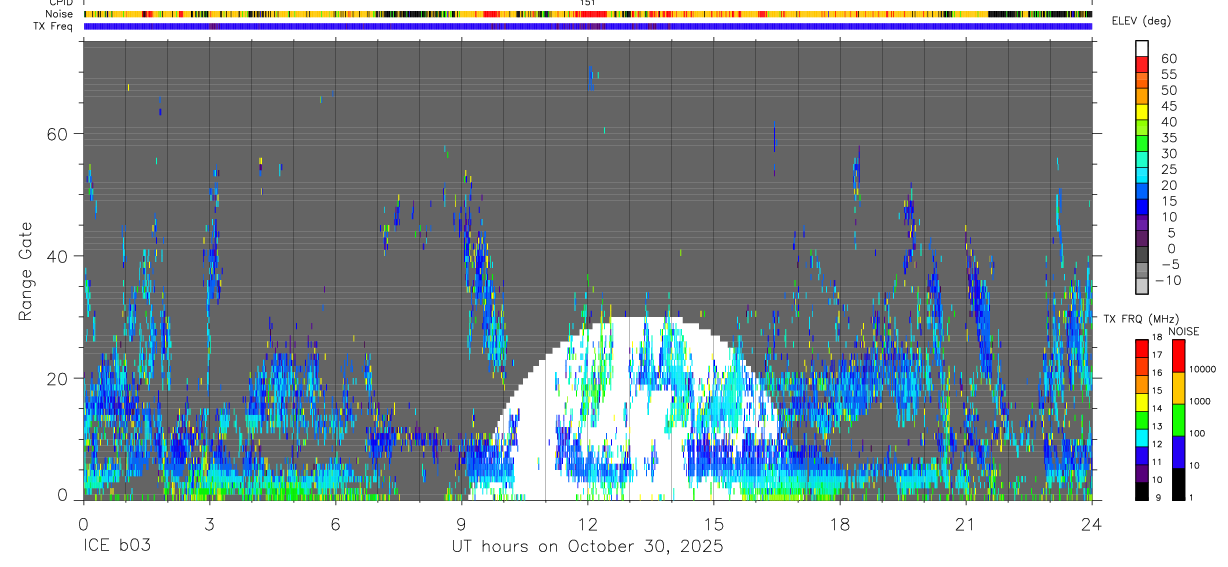
Task: Click ELEV legend value '-5'
Action: tap(1169, 264)
